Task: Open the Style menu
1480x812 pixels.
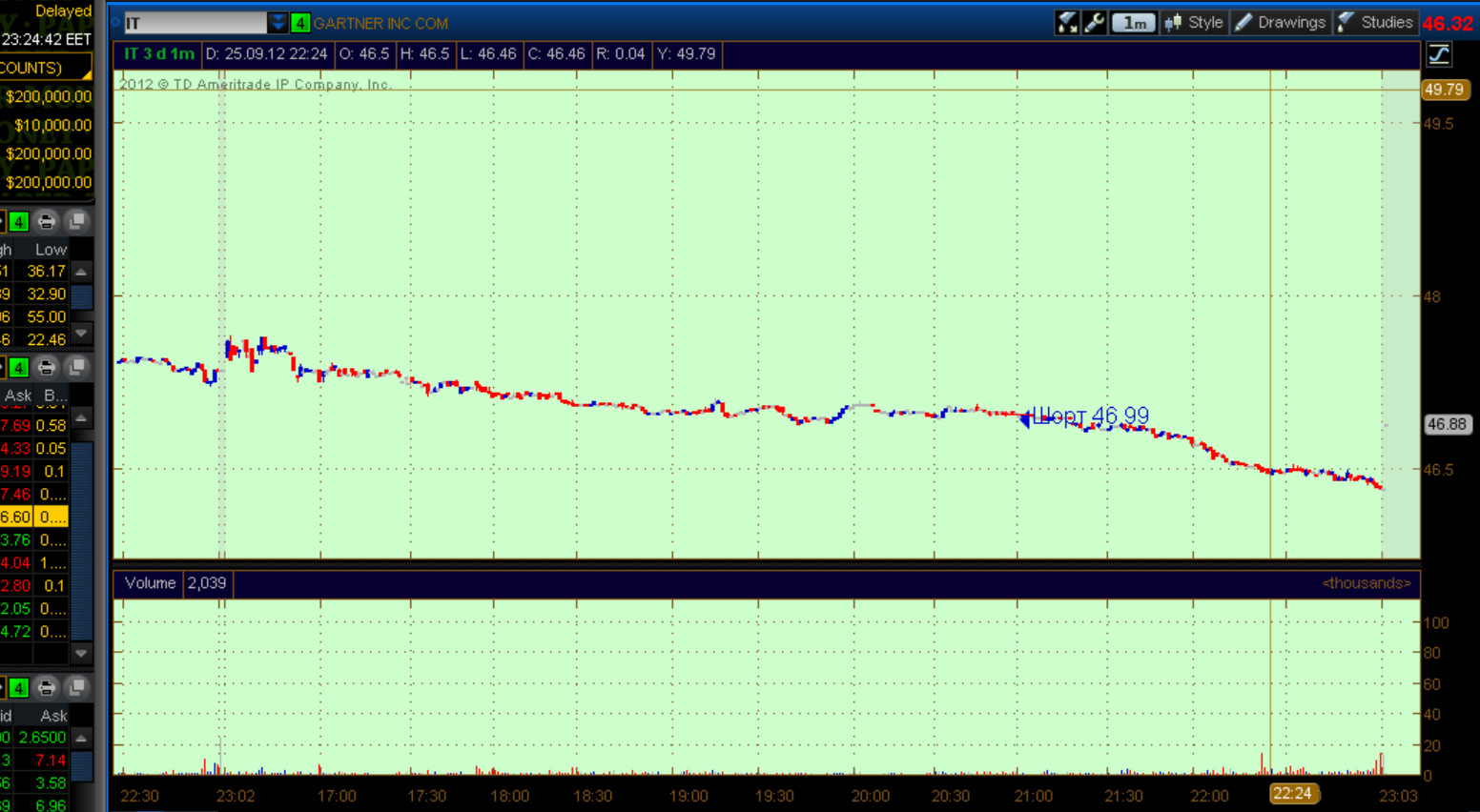Action: 1194,23
